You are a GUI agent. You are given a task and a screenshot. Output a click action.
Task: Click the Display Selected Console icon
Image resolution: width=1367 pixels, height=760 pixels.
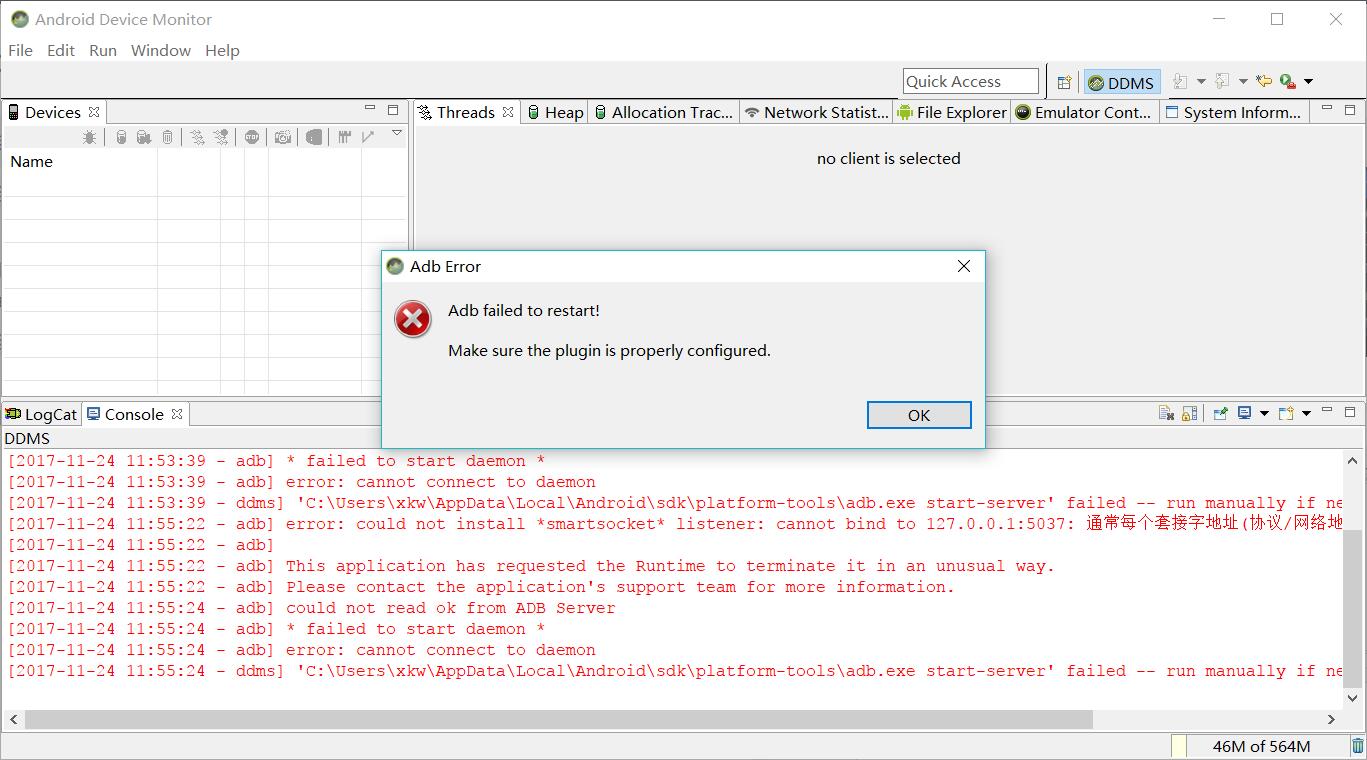pyautogui.click(x=1244, y=412)
